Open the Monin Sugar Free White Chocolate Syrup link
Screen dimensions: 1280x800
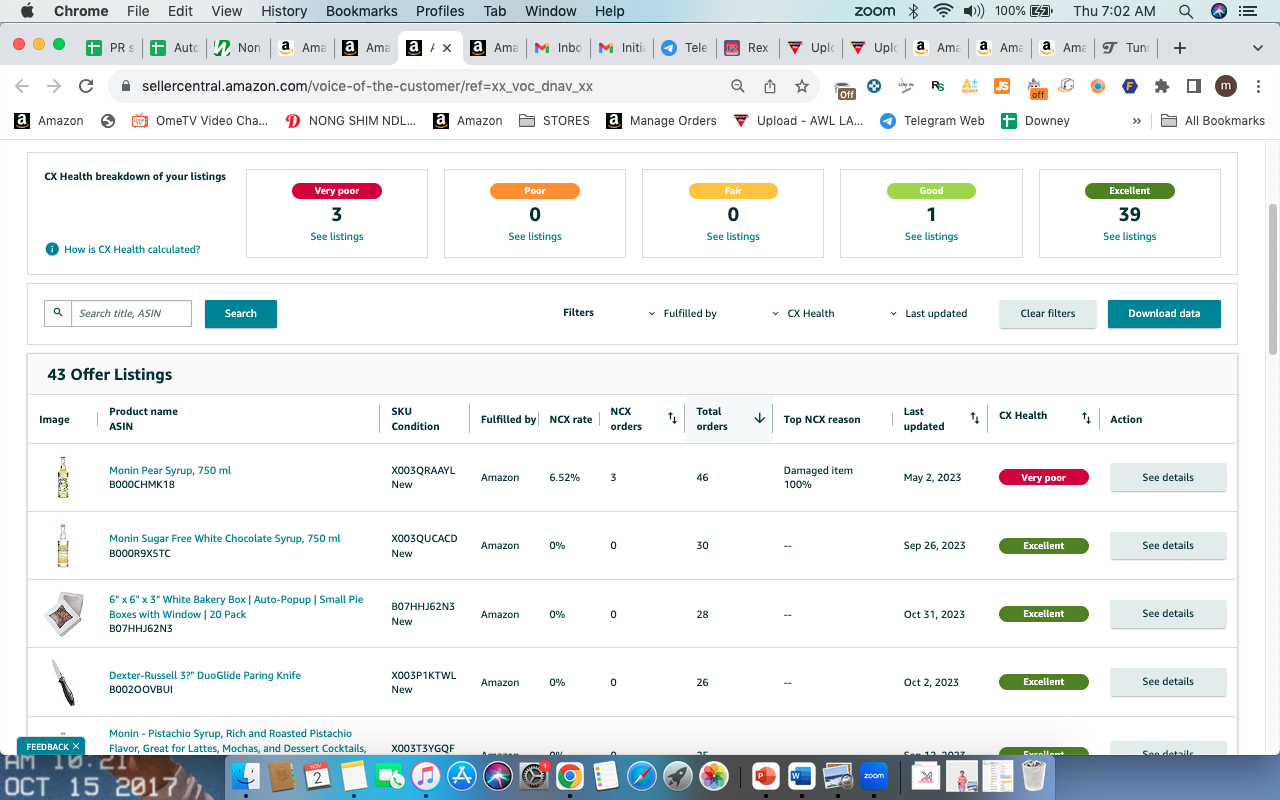[x=225, y=538]
